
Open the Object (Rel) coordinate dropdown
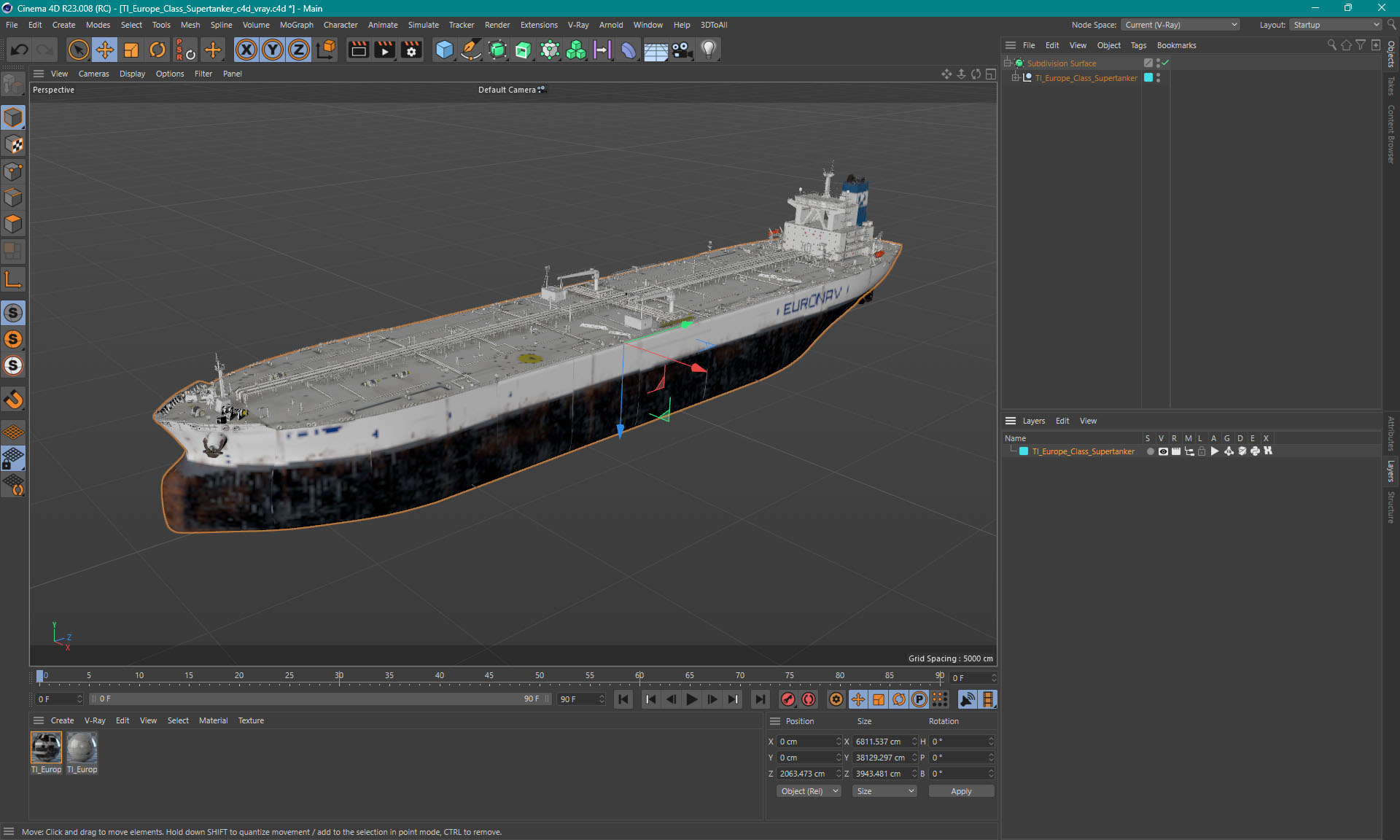click(809, 791)
